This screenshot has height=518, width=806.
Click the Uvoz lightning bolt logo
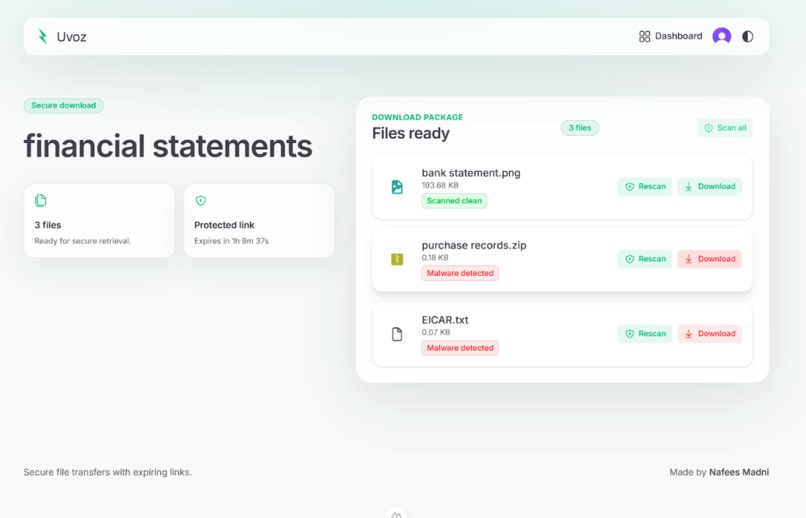click(43, 36)
